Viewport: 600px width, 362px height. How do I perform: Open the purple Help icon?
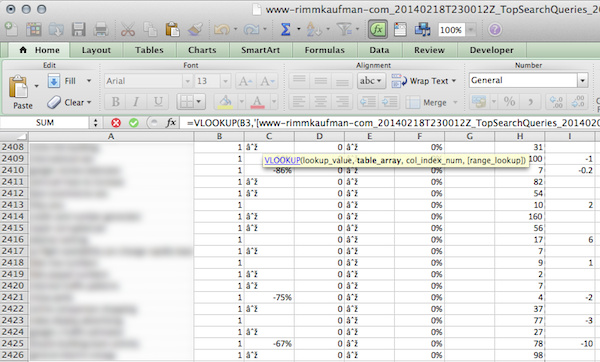coord(495,29)
